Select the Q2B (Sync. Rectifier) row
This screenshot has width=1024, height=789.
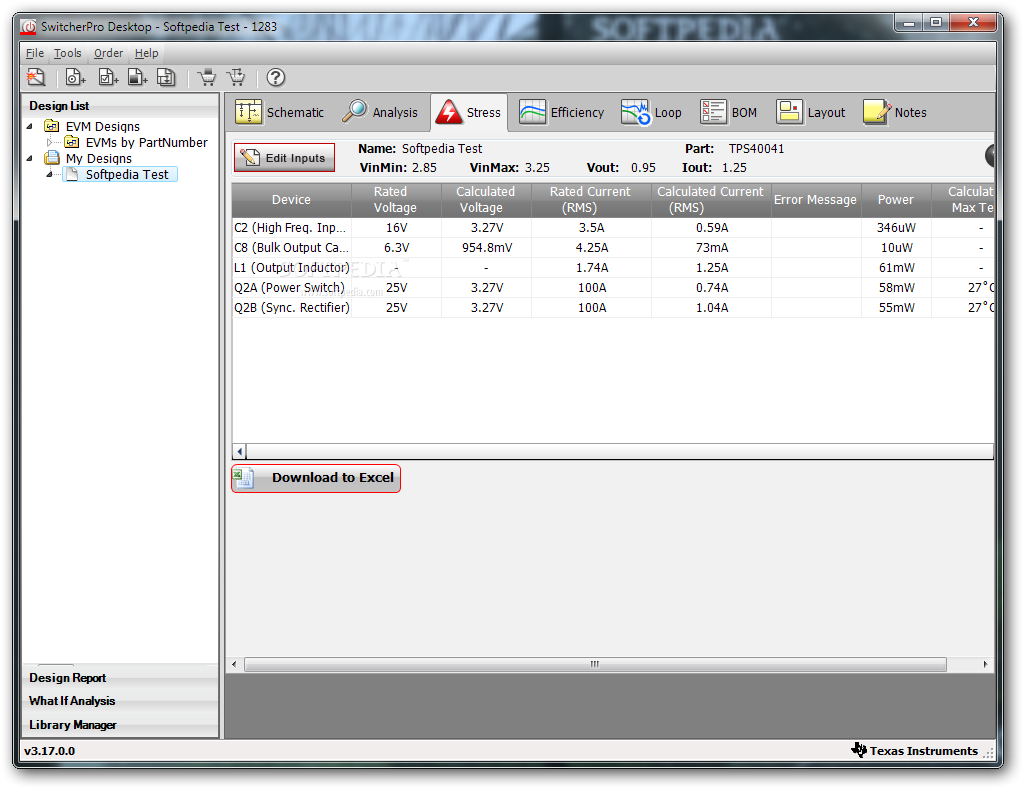pyautogui.click(x=613, y=308)
